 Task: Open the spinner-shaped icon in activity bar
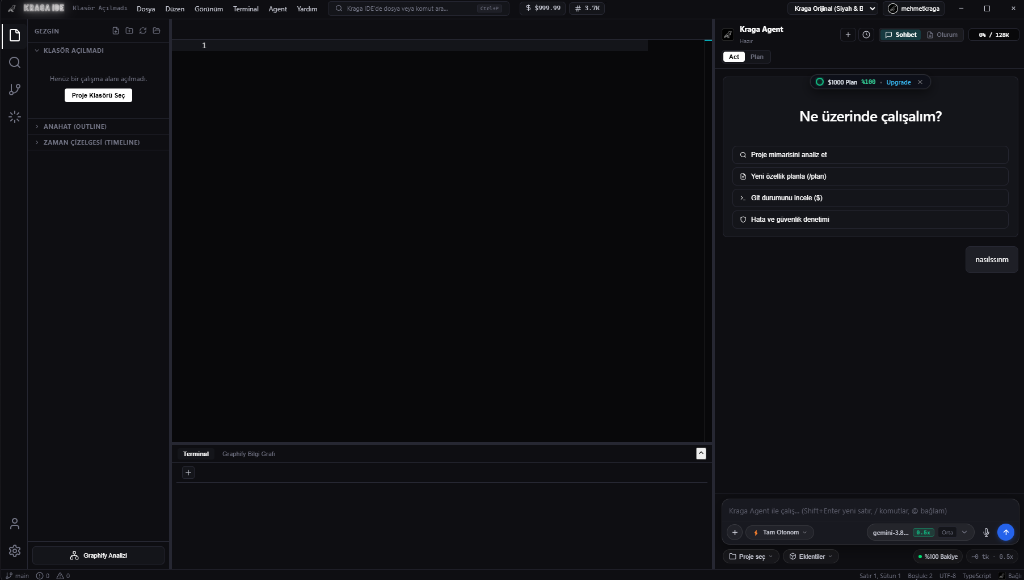point(14,117)
